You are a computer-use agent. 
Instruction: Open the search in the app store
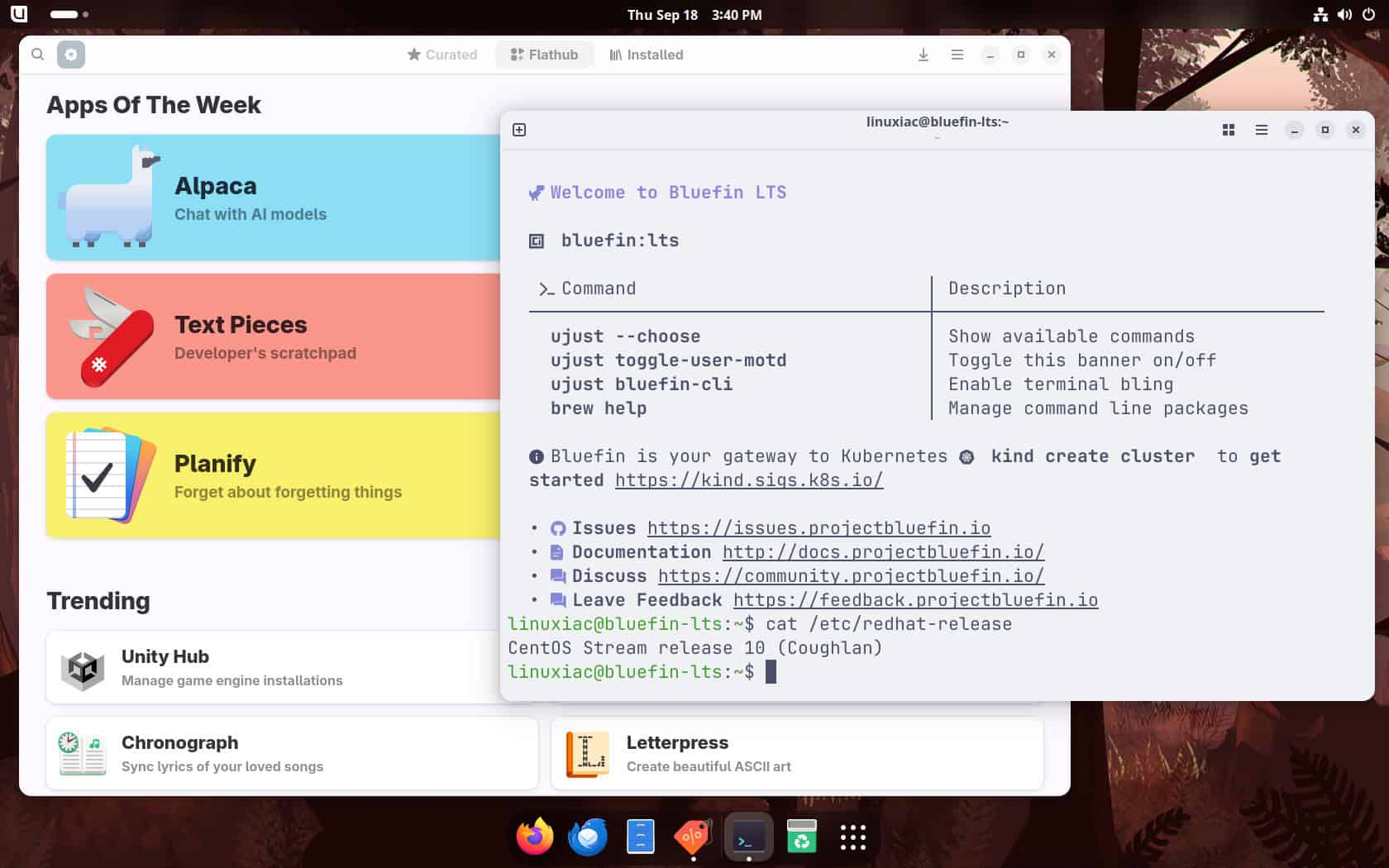(38, 54)
